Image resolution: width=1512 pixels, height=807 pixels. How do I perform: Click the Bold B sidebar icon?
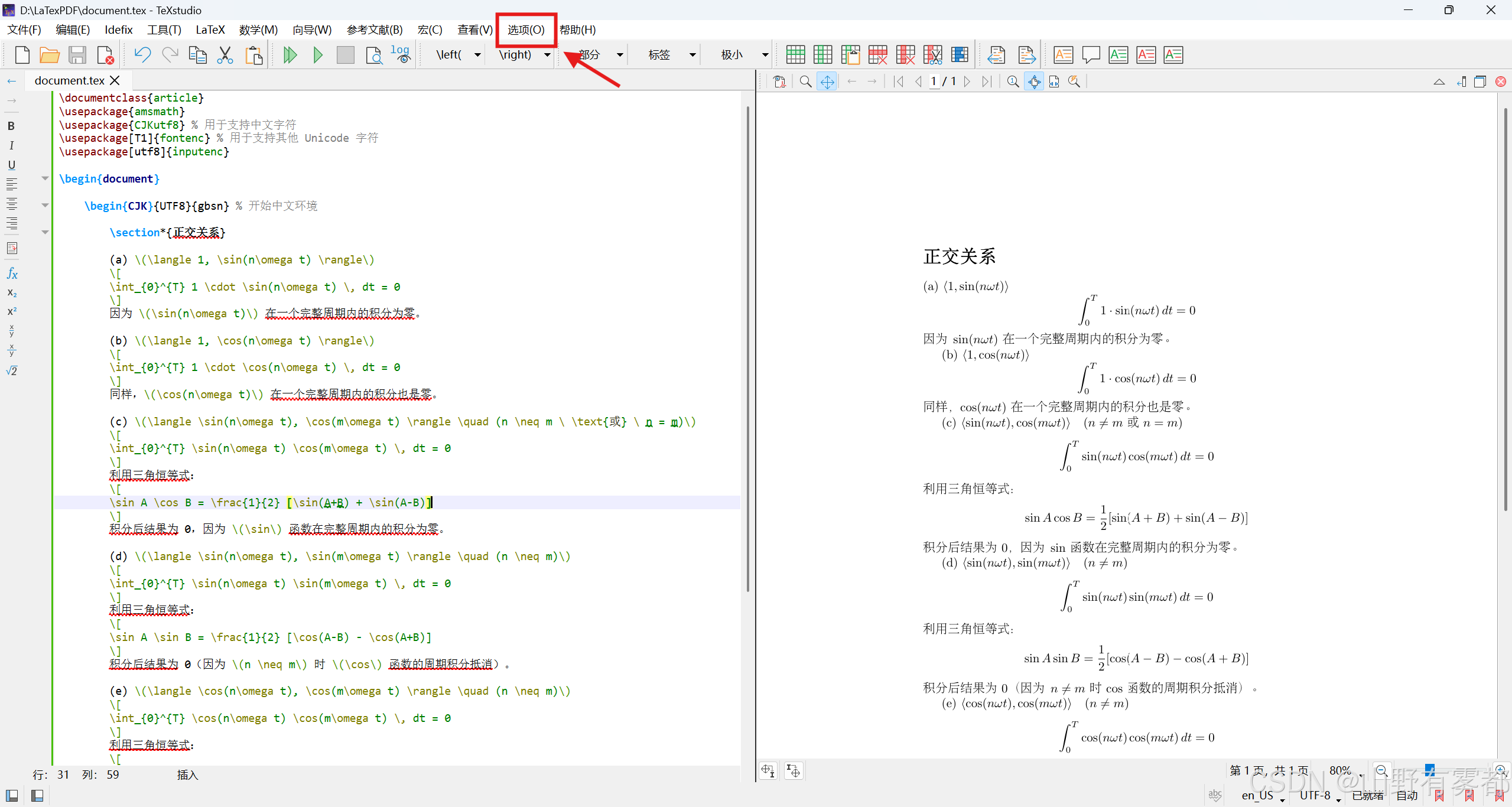pos(11,126)
